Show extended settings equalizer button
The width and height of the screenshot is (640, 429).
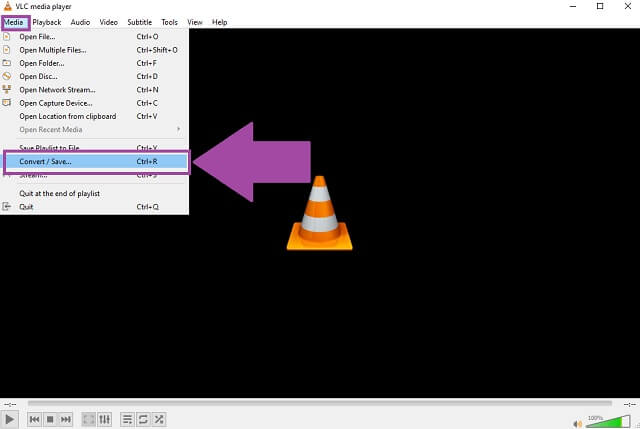(x=104, y=419)
